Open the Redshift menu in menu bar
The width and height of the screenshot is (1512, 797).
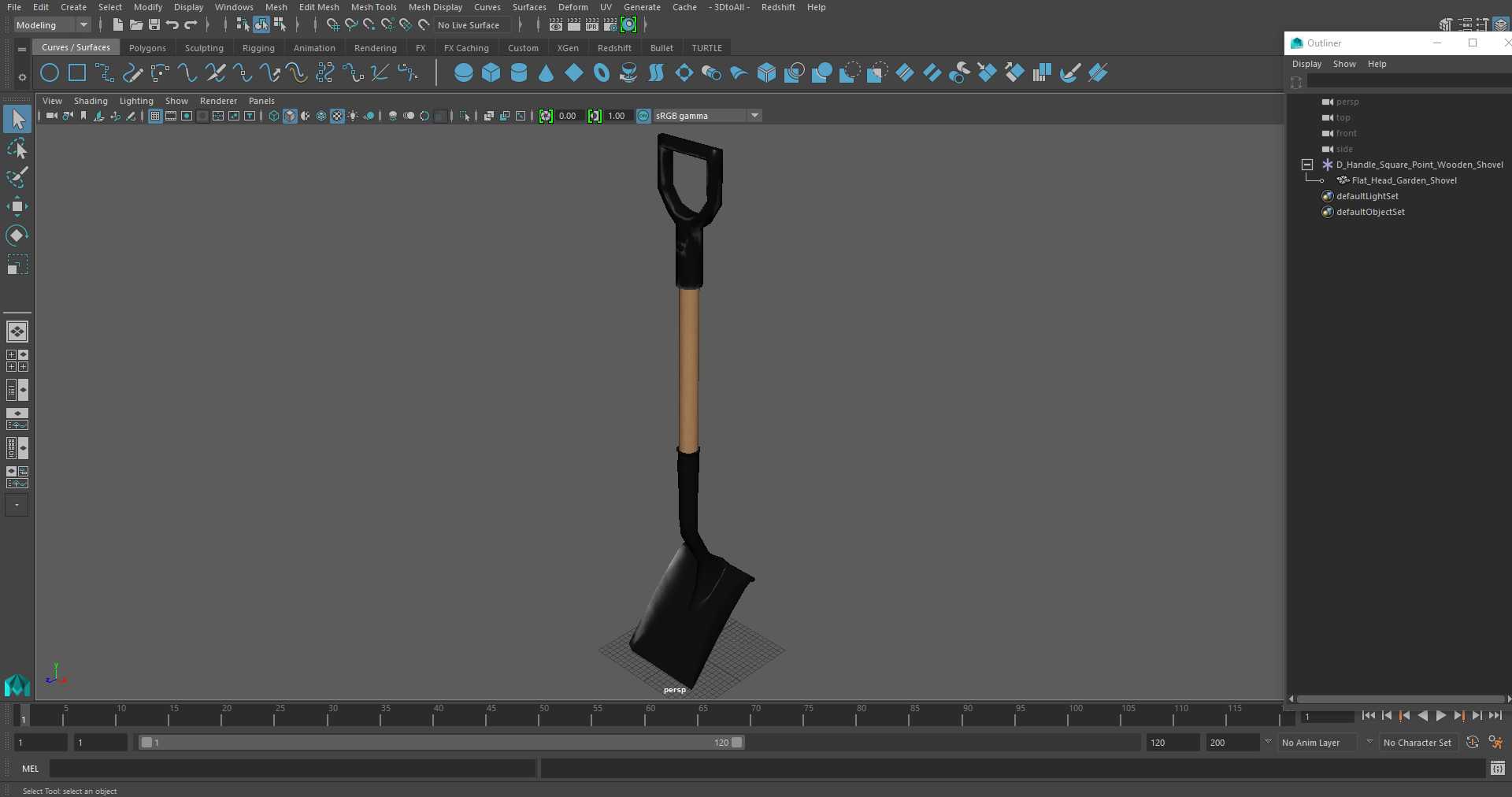coord(778,7)
